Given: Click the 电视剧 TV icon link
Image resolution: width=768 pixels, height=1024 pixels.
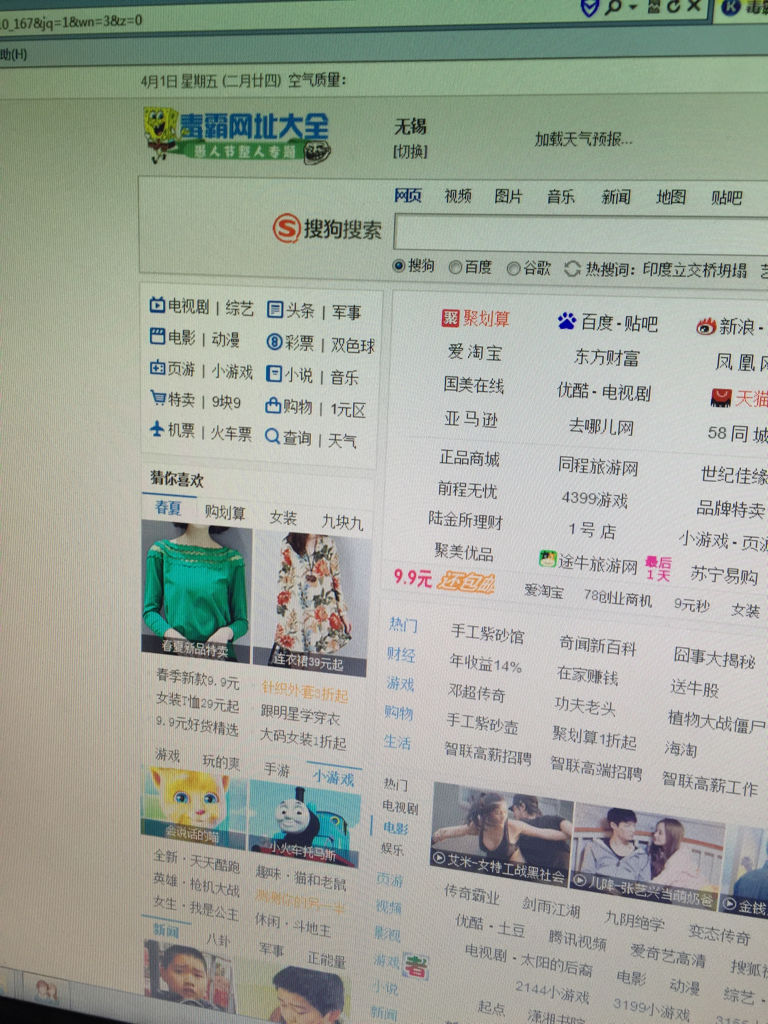Looking at the screenshot, I should coord(157,305).
